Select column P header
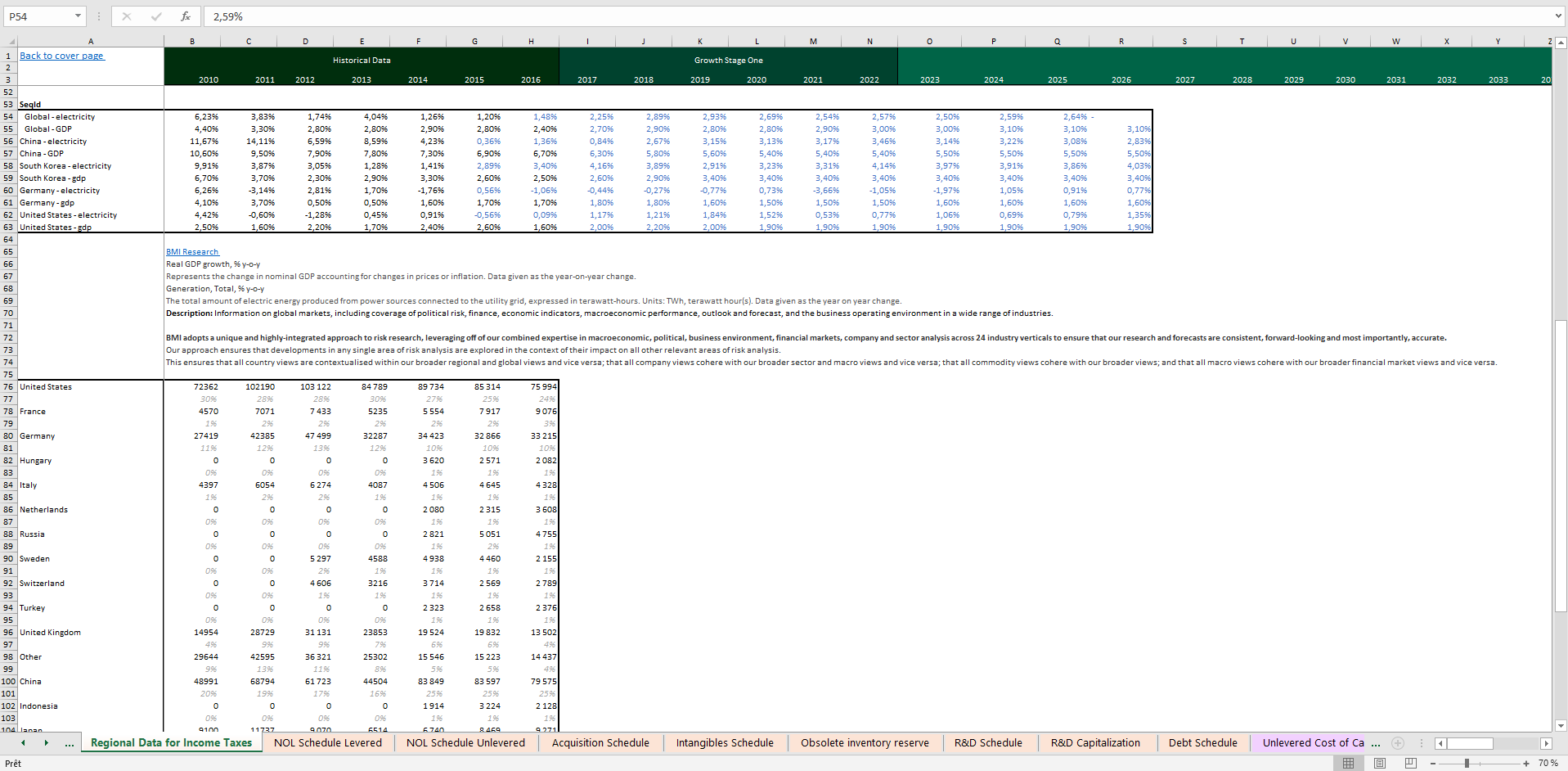This screenshot has height=771, width=1568. click(993, 41)
